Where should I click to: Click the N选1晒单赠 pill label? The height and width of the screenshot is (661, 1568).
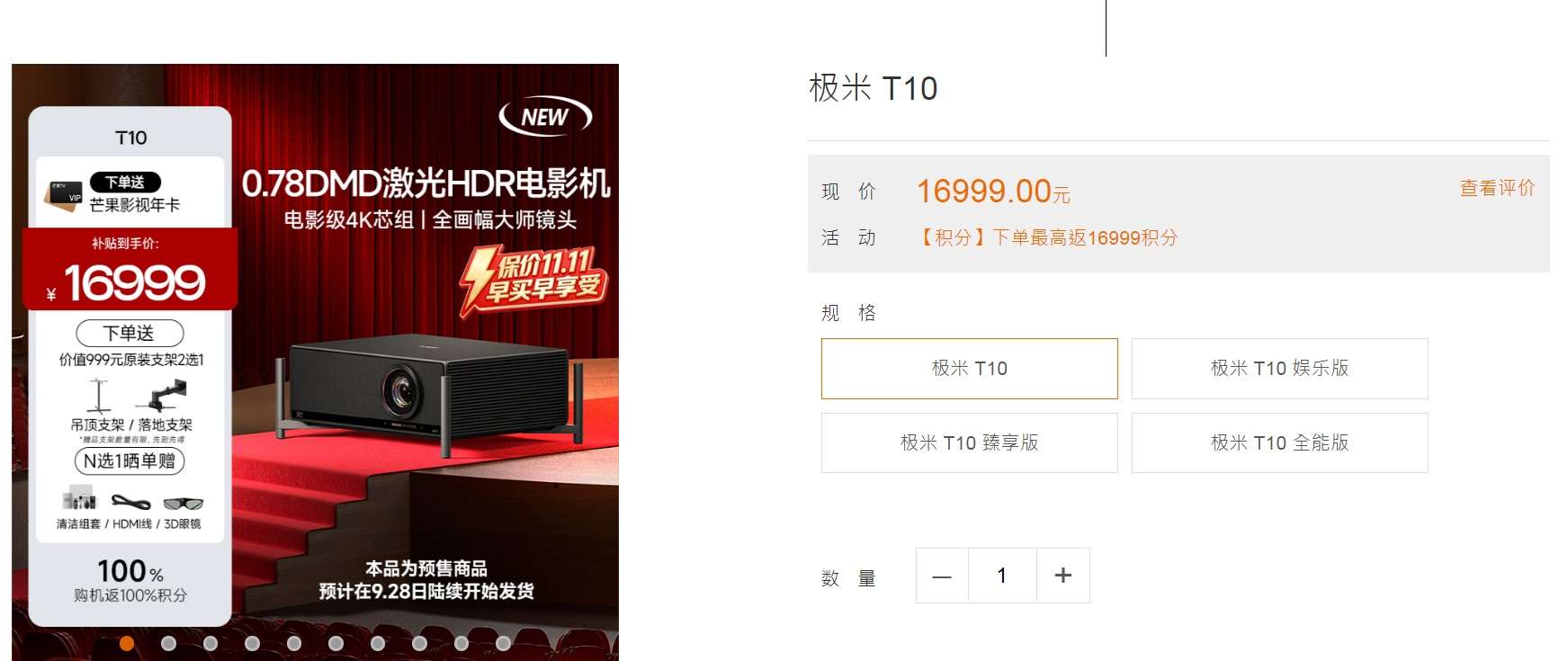[x=130, y=461]
